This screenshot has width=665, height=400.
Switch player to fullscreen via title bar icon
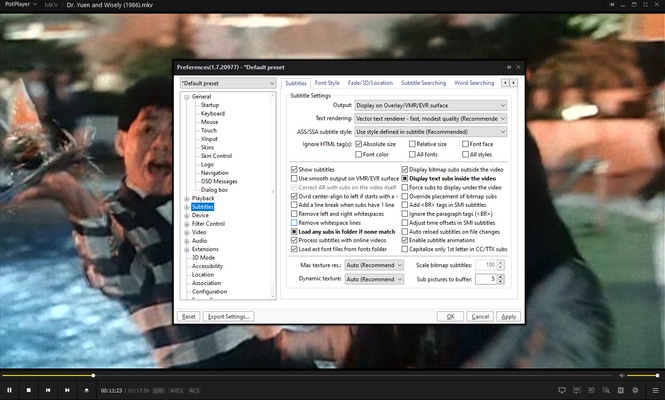(645, 5)
